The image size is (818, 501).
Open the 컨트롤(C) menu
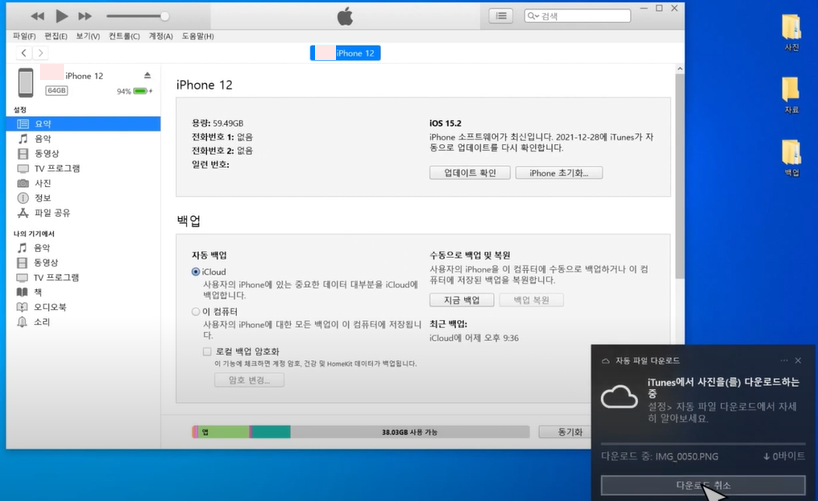click(x=124, y=36)
